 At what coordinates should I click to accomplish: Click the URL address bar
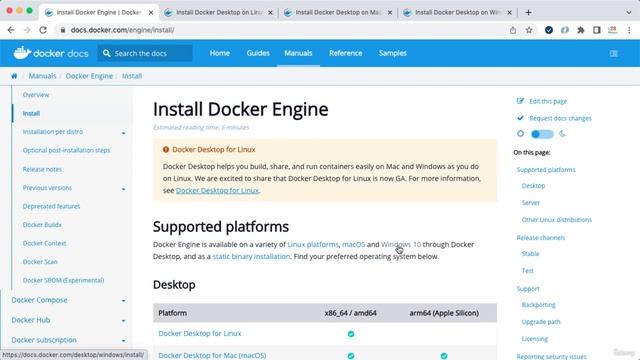282,30
